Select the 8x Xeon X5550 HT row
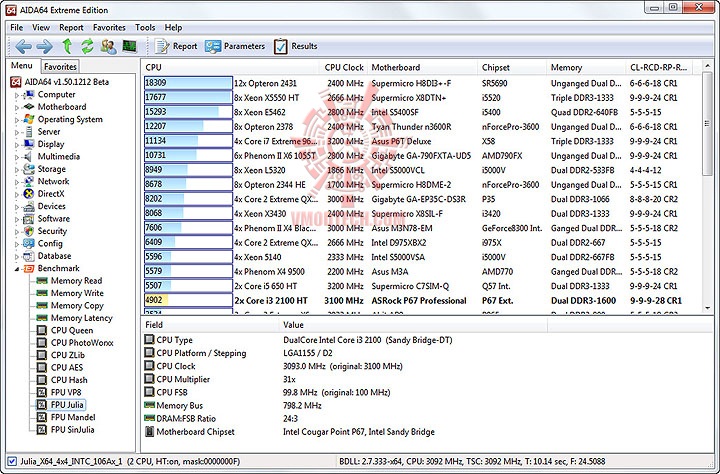This screenshot has width=720, height=474. tap(422, 97)
